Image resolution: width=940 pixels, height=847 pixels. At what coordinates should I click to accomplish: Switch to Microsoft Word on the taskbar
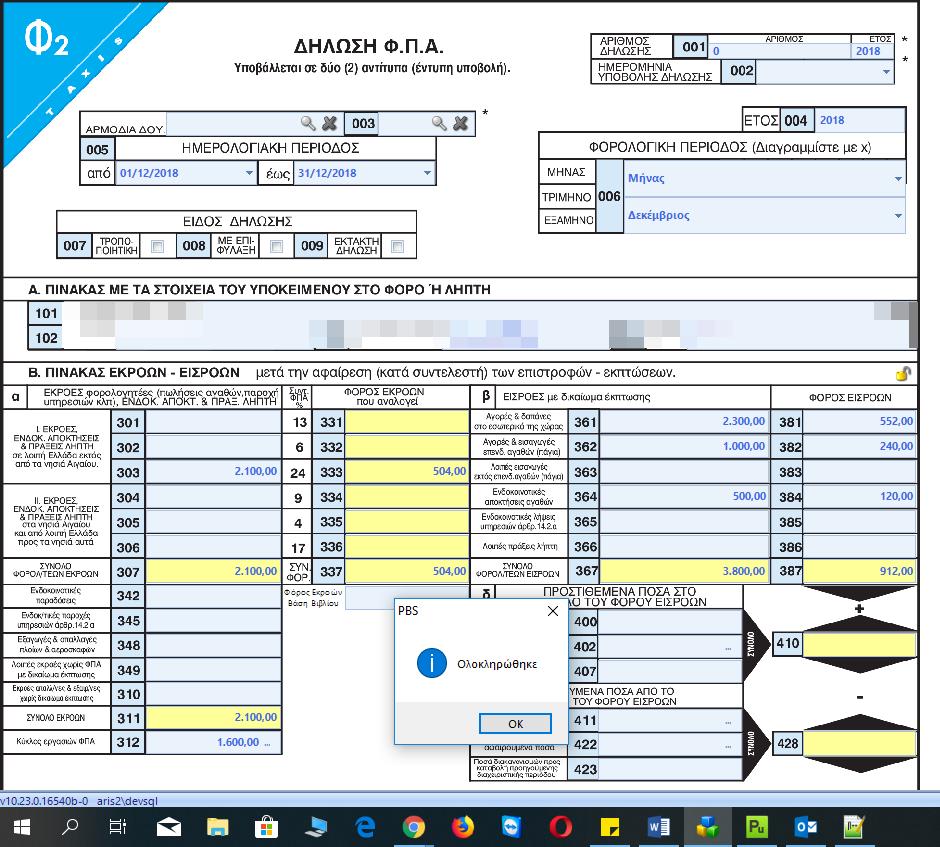pos(659,828)
